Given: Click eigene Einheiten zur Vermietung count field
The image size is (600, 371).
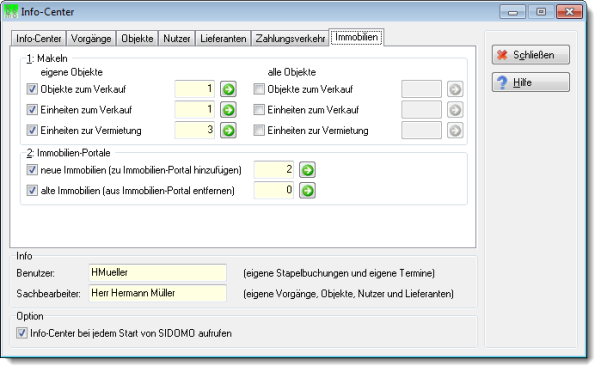Looking at the screenshot, I should coord(195,131).
